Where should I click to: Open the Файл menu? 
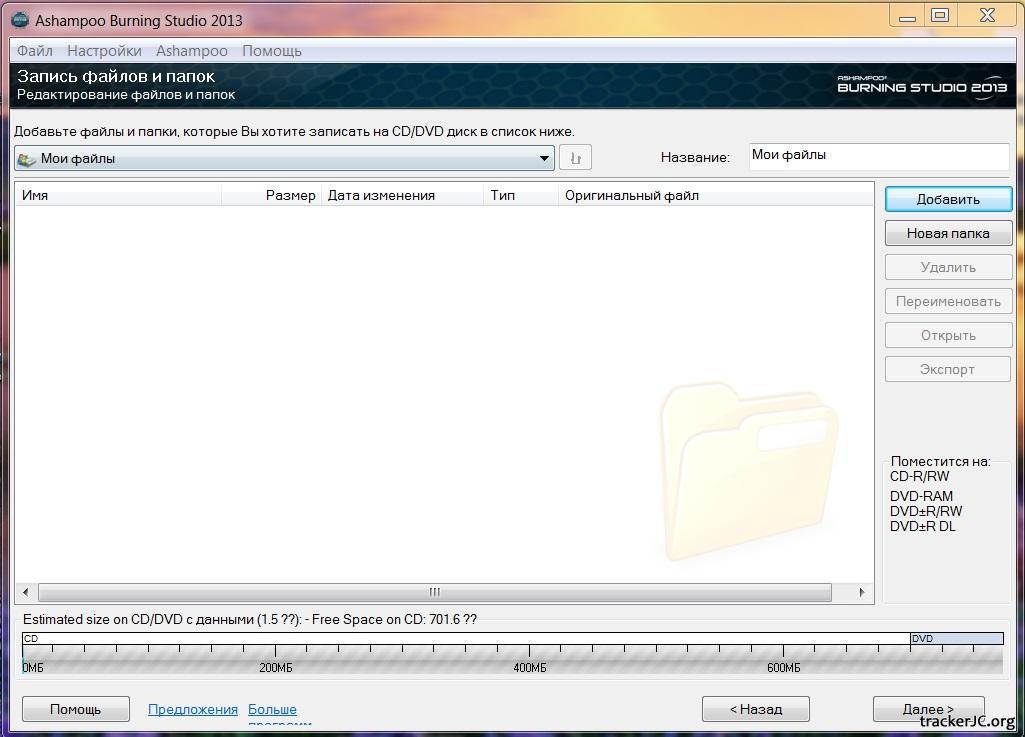[x=35, y=51]
